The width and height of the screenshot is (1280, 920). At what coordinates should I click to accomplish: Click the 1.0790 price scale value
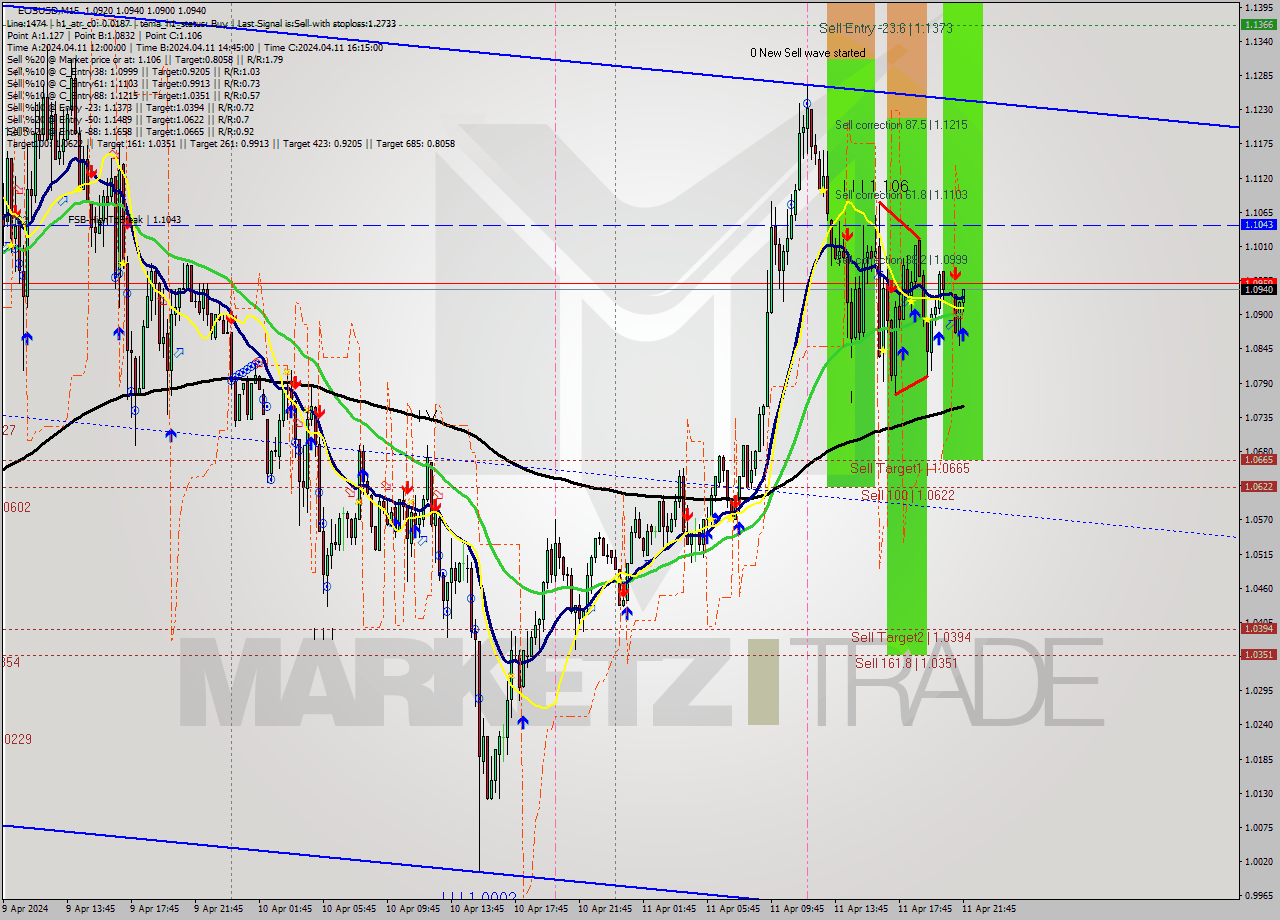[1258, 383]
